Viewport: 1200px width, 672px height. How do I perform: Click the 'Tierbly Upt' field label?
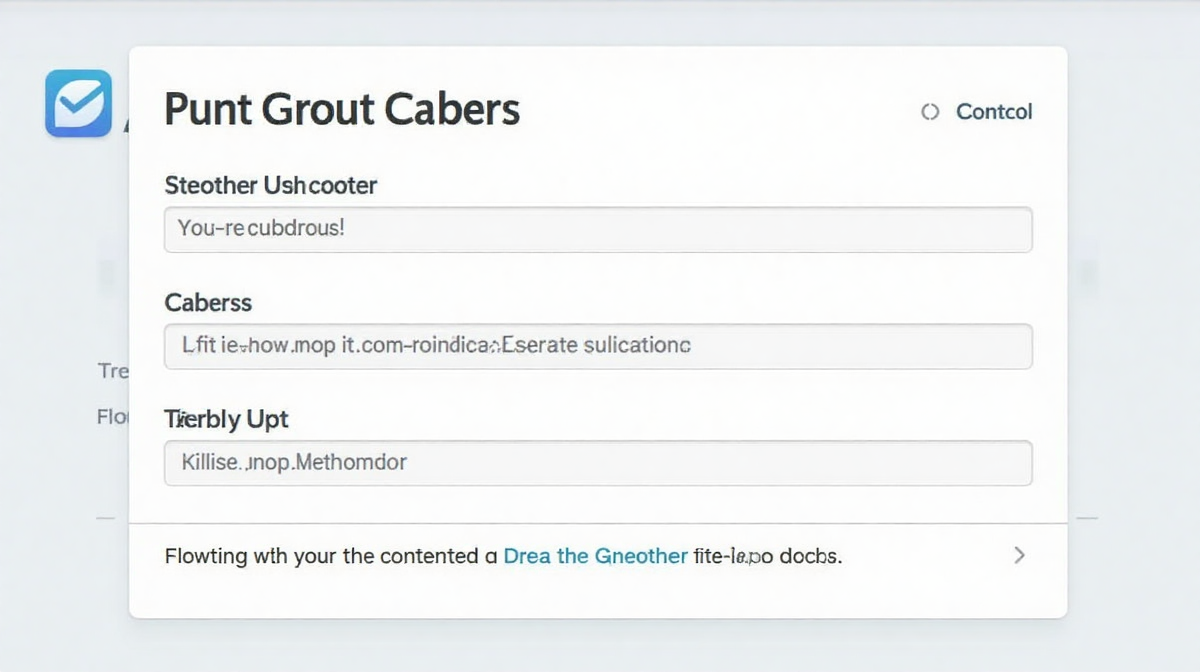[x=226, y=420]
